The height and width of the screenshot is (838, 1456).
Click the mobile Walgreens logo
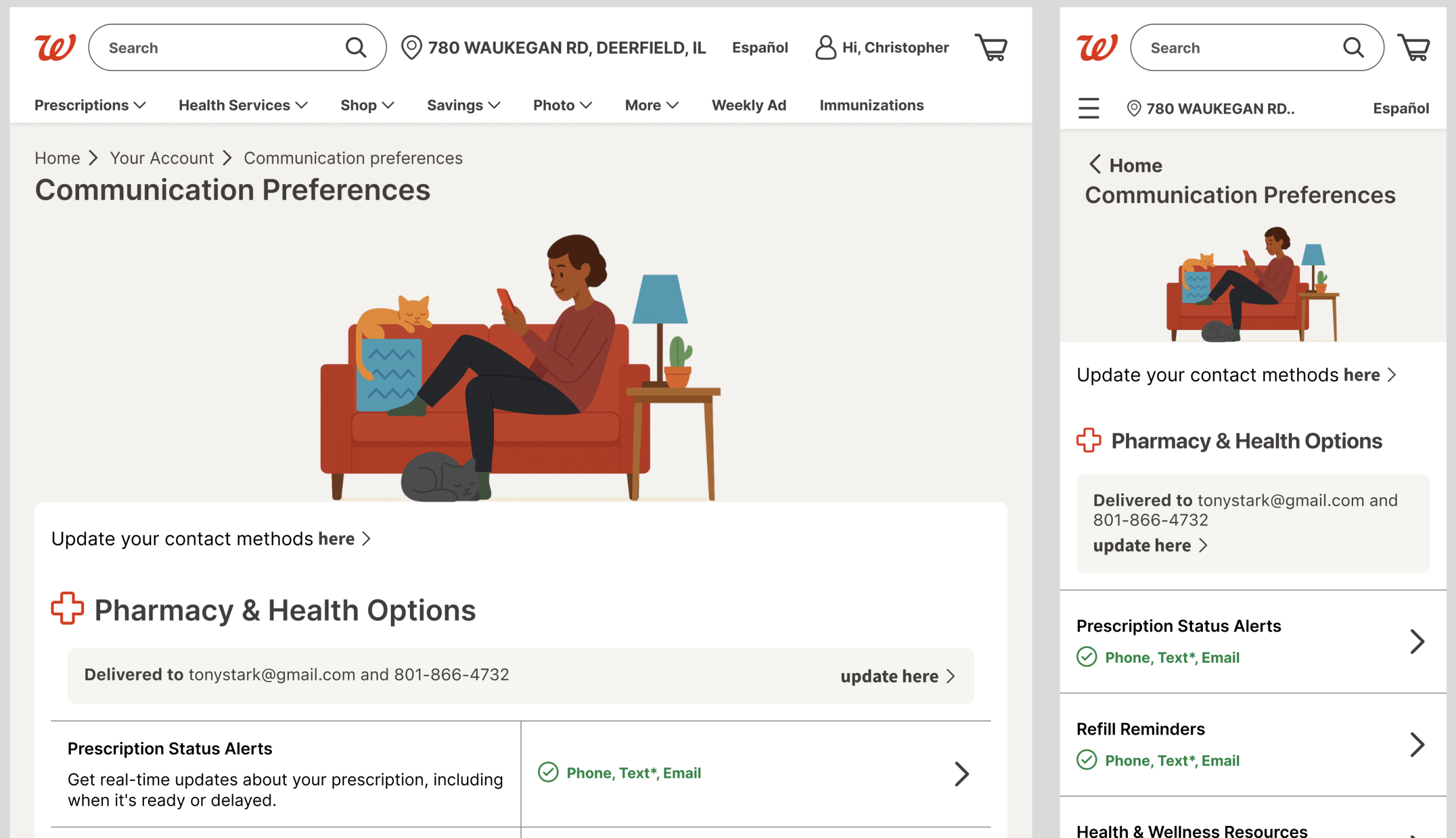[1097, 47]
